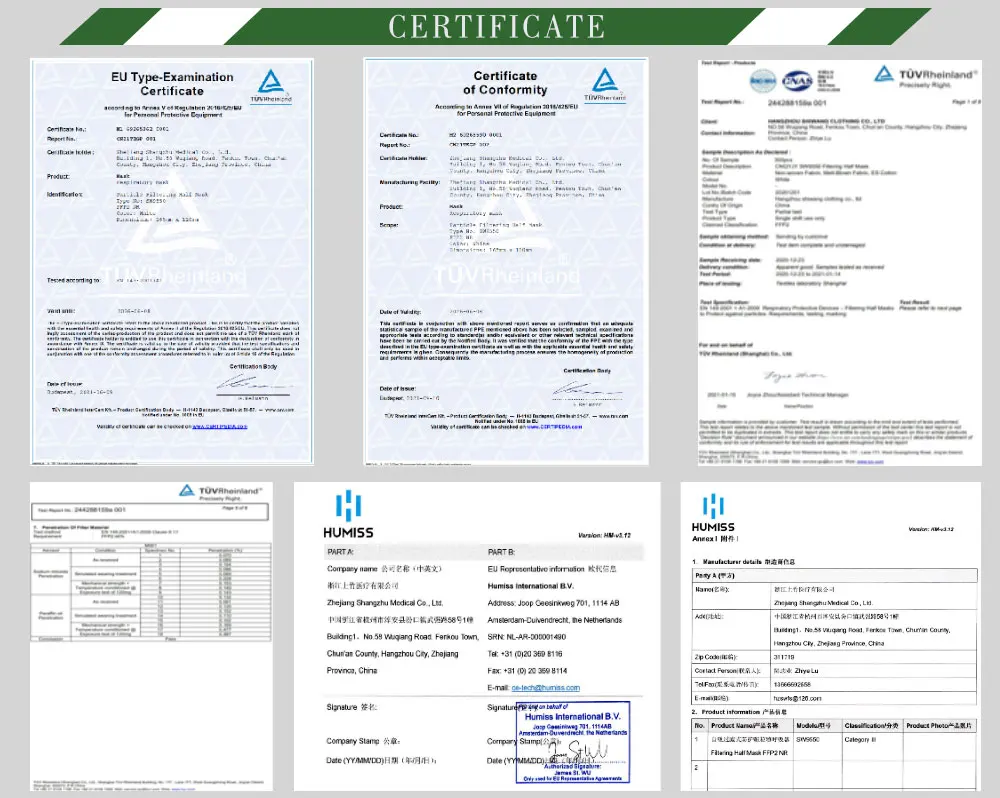
Task: Click 'Company Stamp 公章:' label under Part A
Action: point(363,741)
